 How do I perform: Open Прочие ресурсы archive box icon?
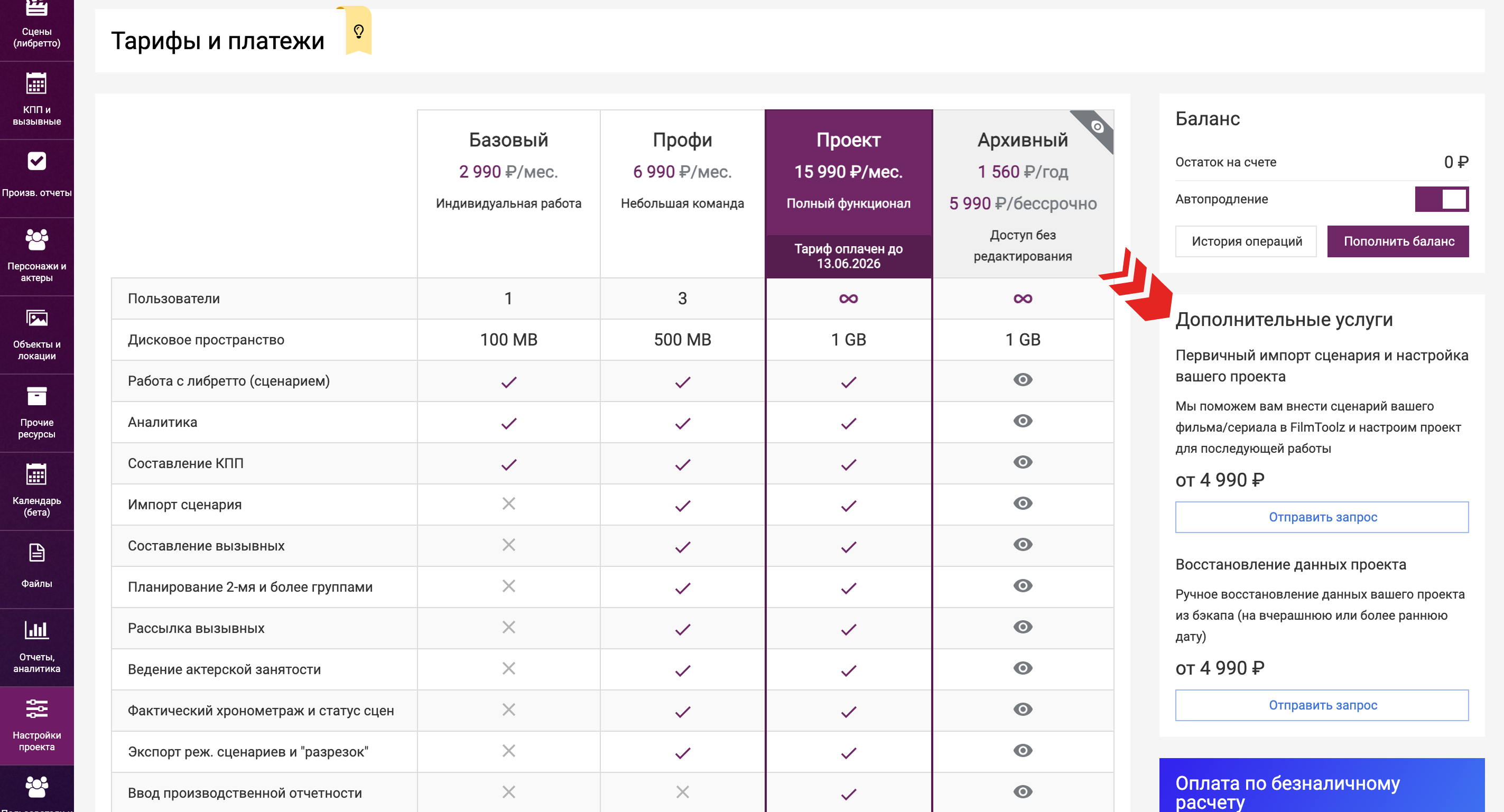click(x=37, y=397)
